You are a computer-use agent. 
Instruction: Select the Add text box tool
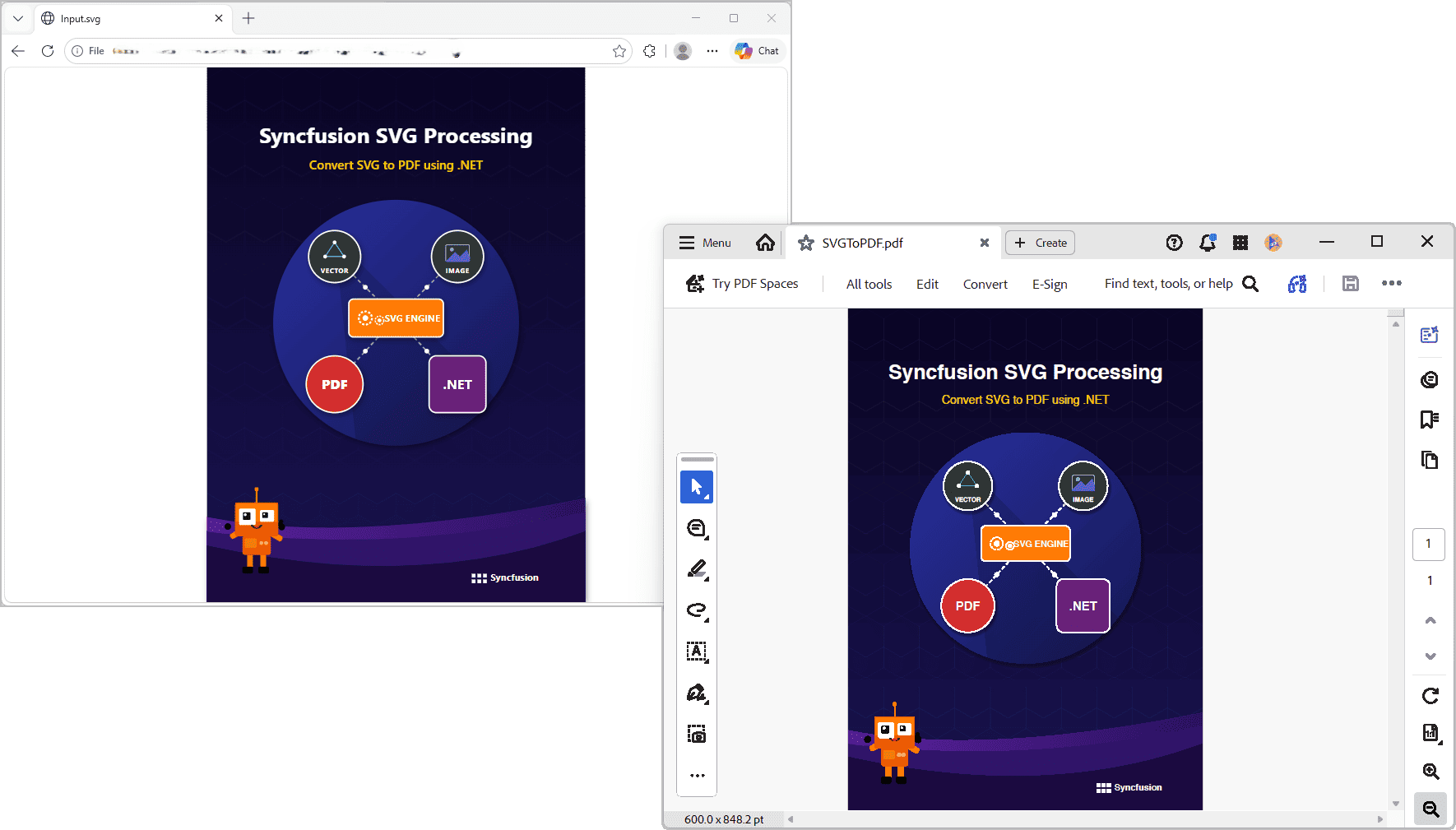[x=697, y=651]
